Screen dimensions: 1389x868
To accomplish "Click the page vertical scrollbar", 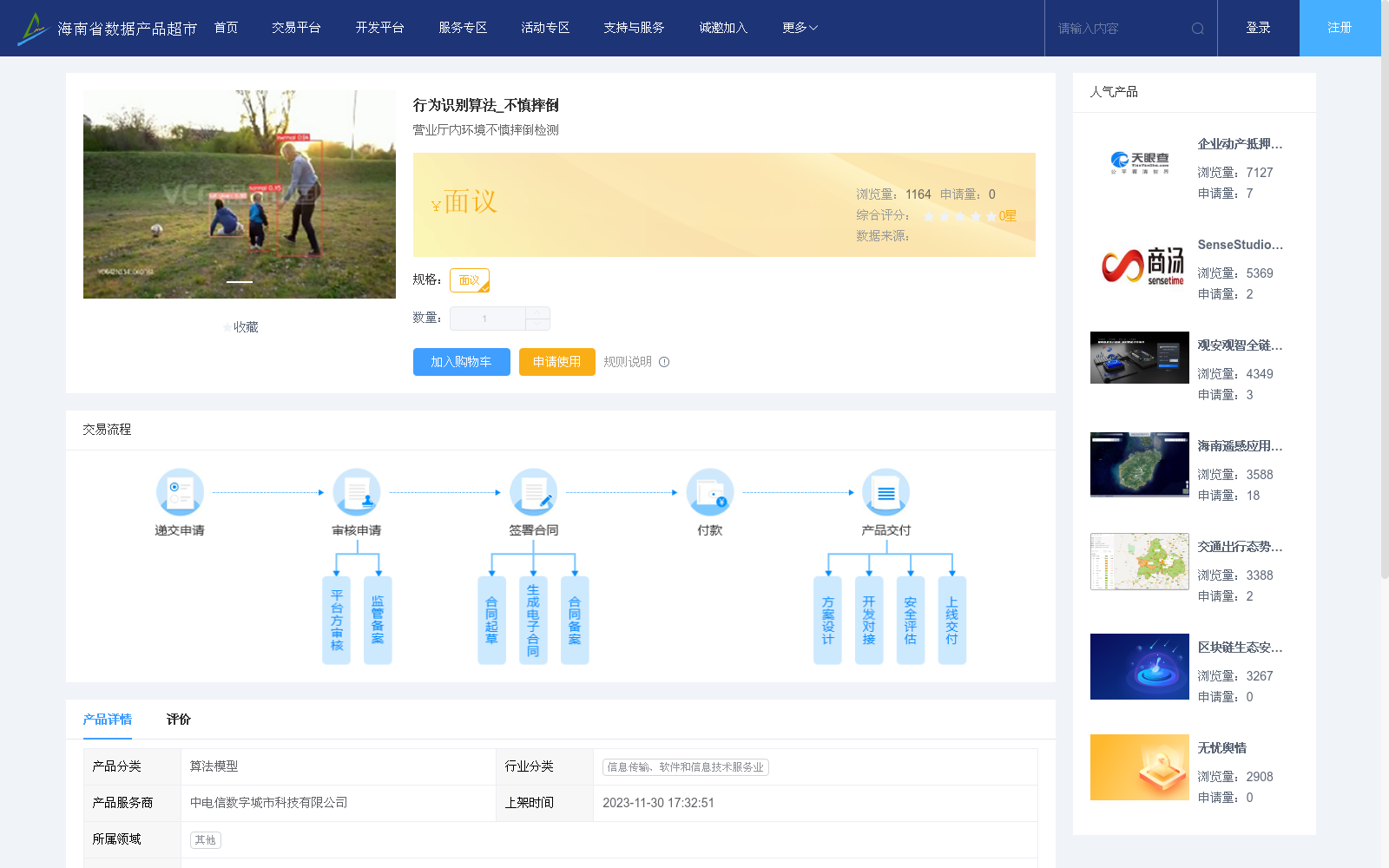I will [1386, 291].
